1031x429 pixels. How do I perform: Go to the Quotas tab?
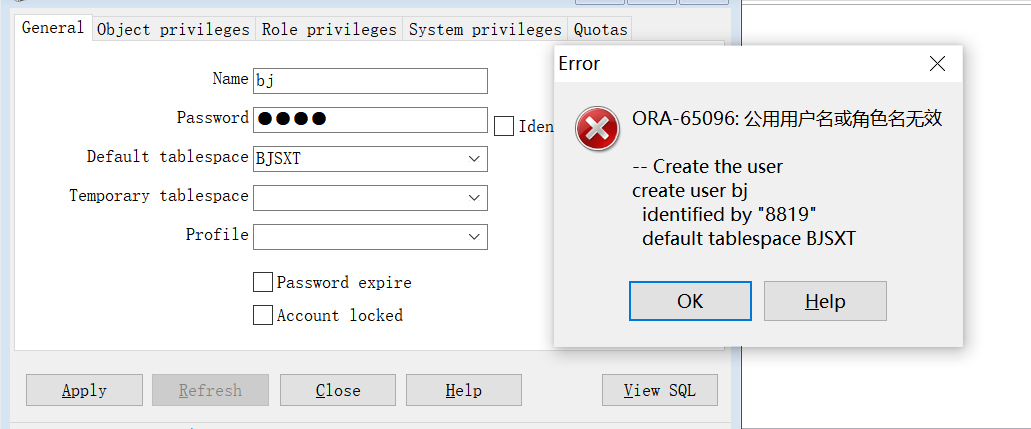click(600, 30)
